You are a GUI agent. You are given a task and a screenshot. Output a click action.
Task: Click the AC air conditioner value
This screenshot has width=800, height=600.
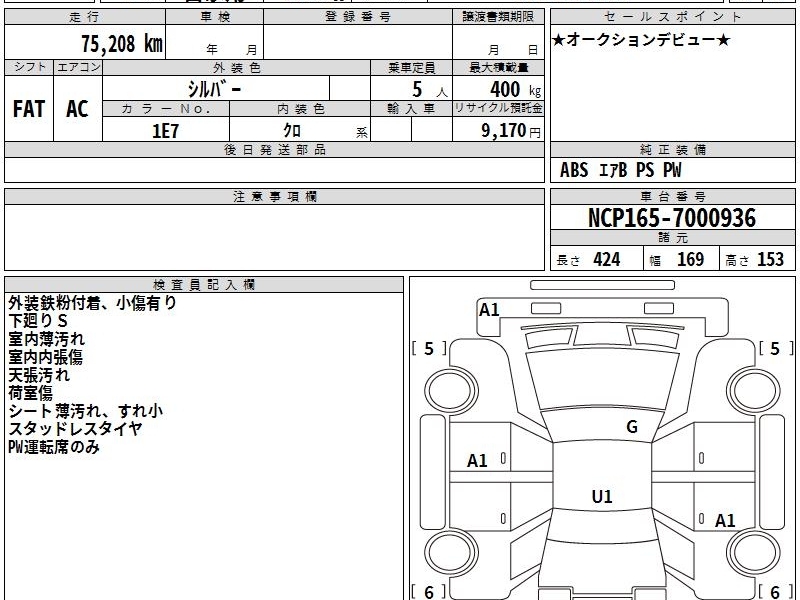[x=78, y=109]
